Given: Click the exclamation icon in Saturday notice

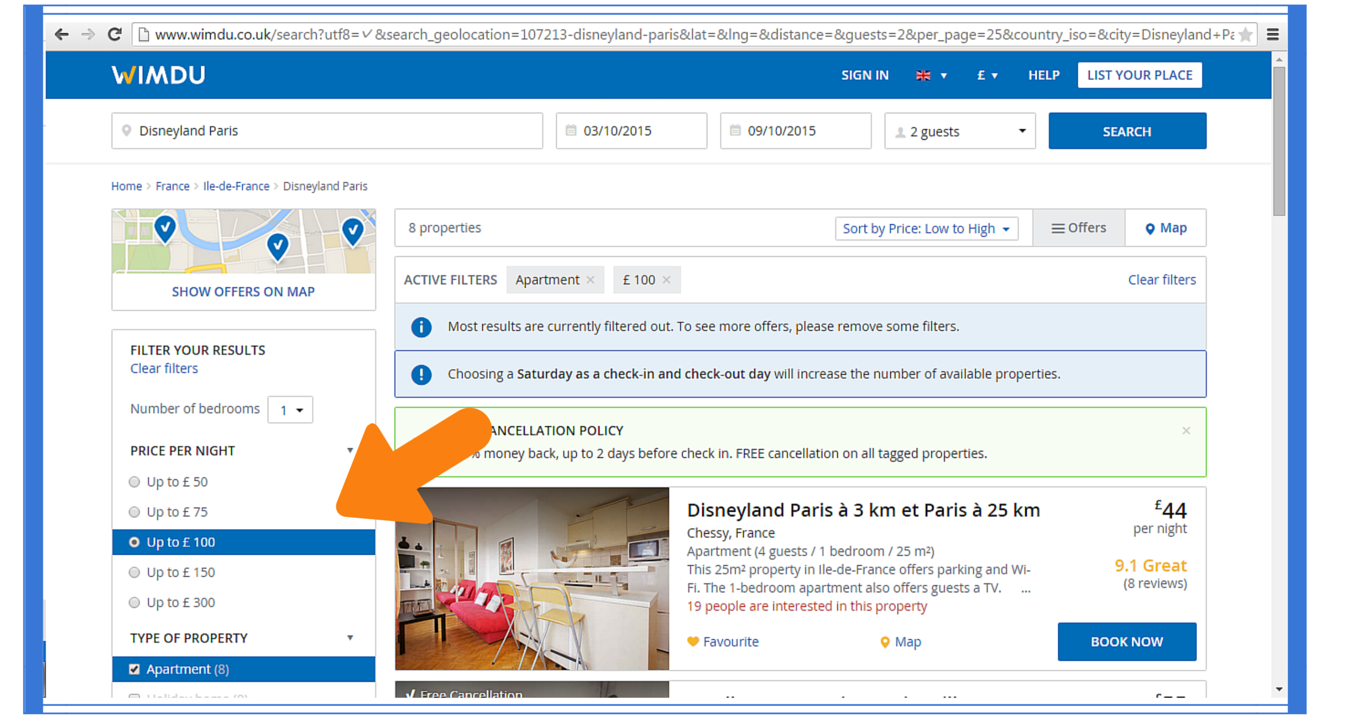Looking at the screenshot, I should (422, 374).
